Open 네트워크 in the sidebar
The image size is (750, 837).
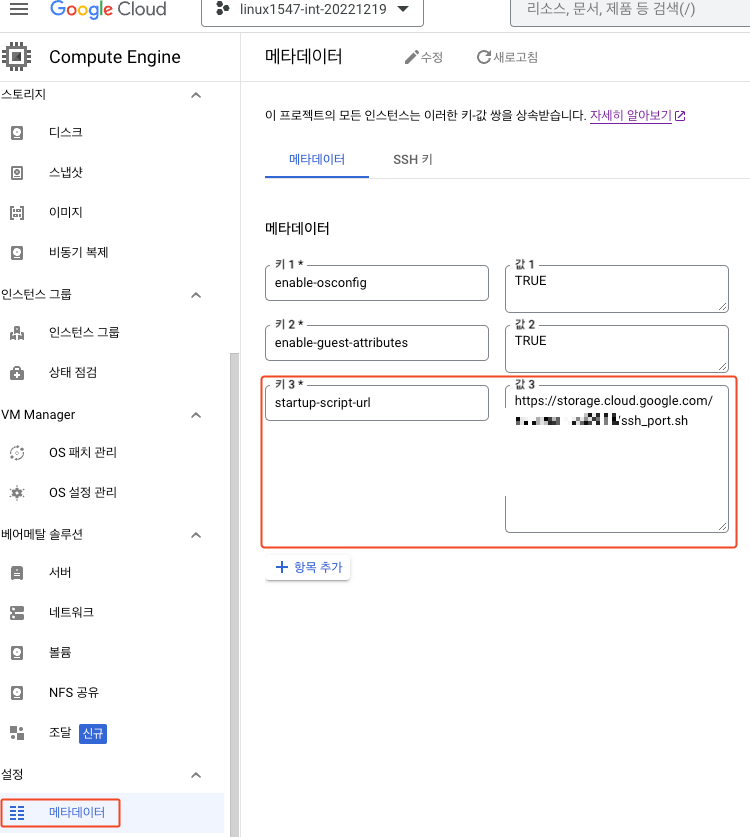(72, 613)
